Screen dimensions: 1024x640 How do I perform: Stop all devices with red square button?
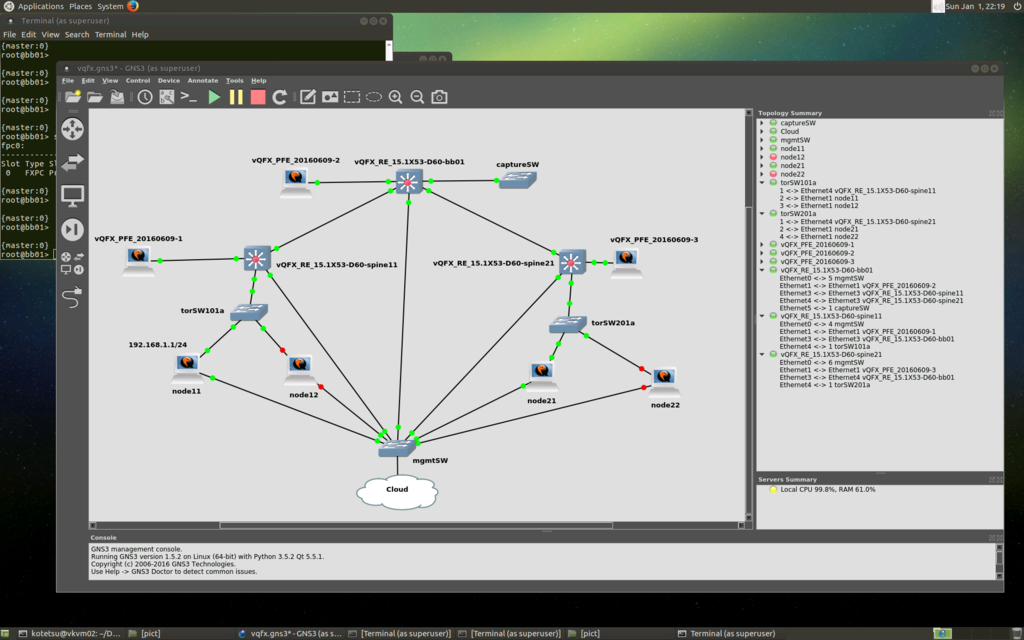pos(258,97)
